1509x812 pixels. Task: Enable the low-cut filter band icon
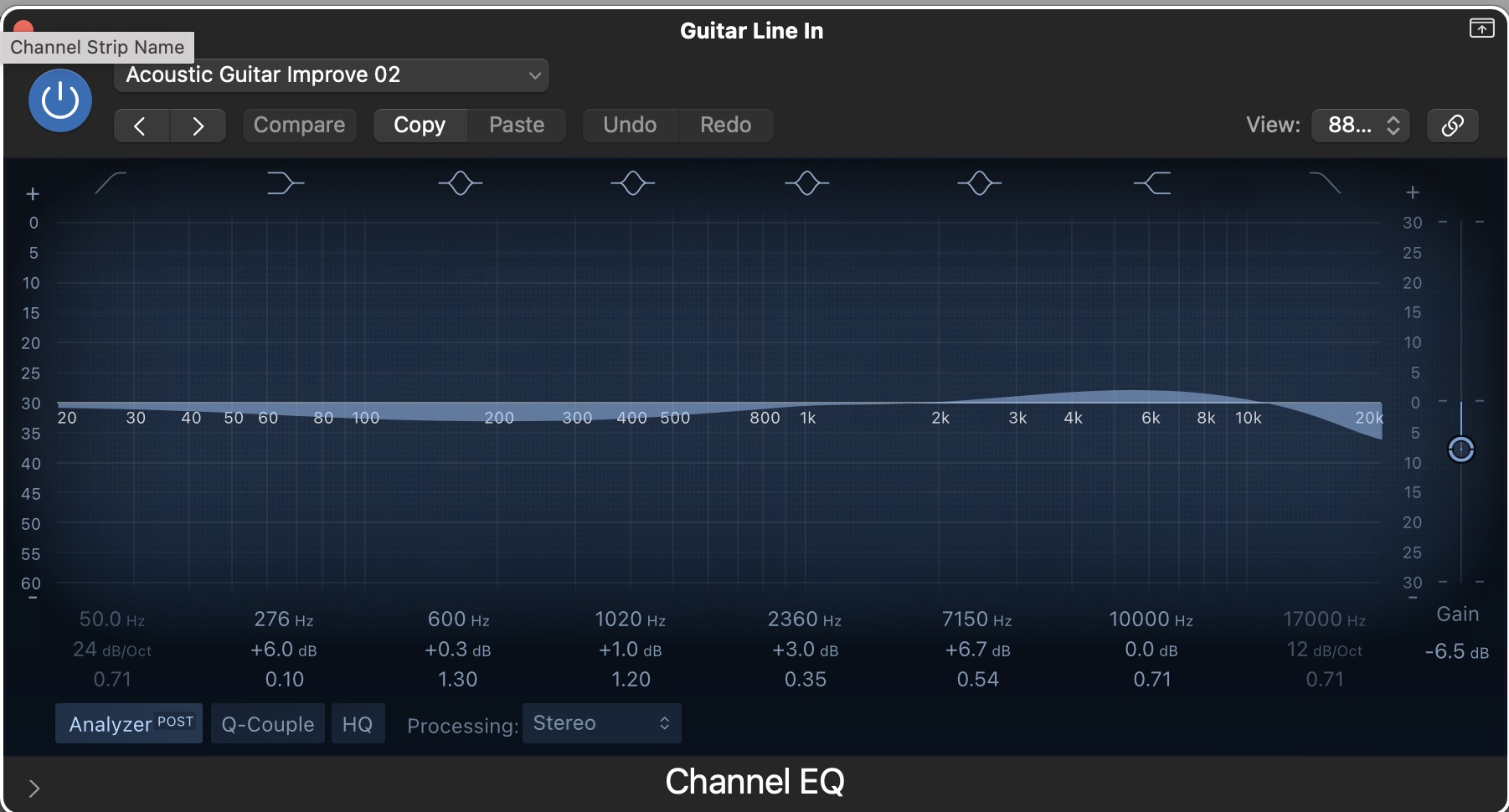[x=111, y=182]
